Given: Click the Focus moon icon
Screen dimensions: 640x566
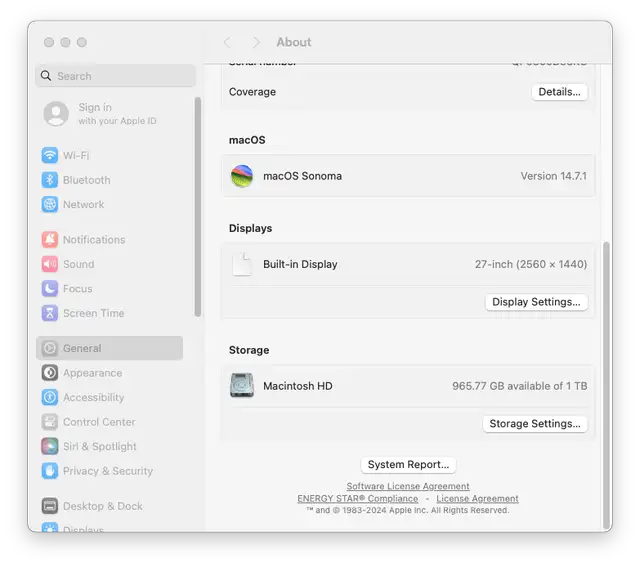Looking at the screenshot, I should coord(50,289).
